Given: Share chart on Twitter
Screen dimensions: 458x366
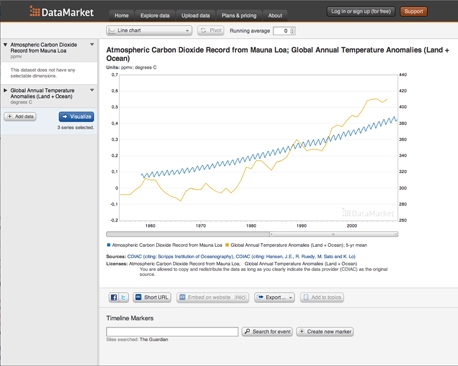Looking at the screenshot, I should (123, 297).
